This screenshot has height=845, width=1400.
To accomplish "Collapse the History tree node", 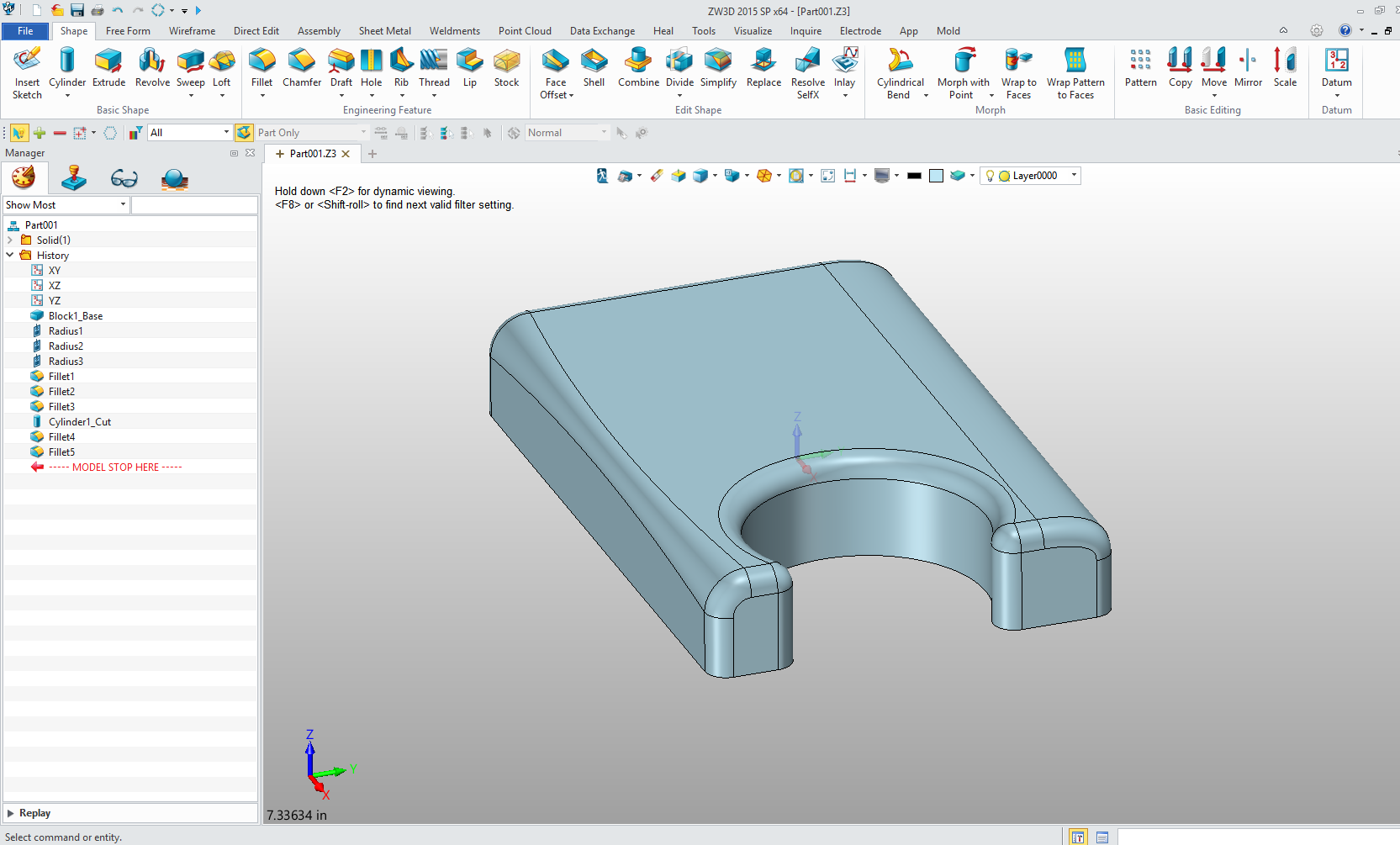I will pos(10,256).
